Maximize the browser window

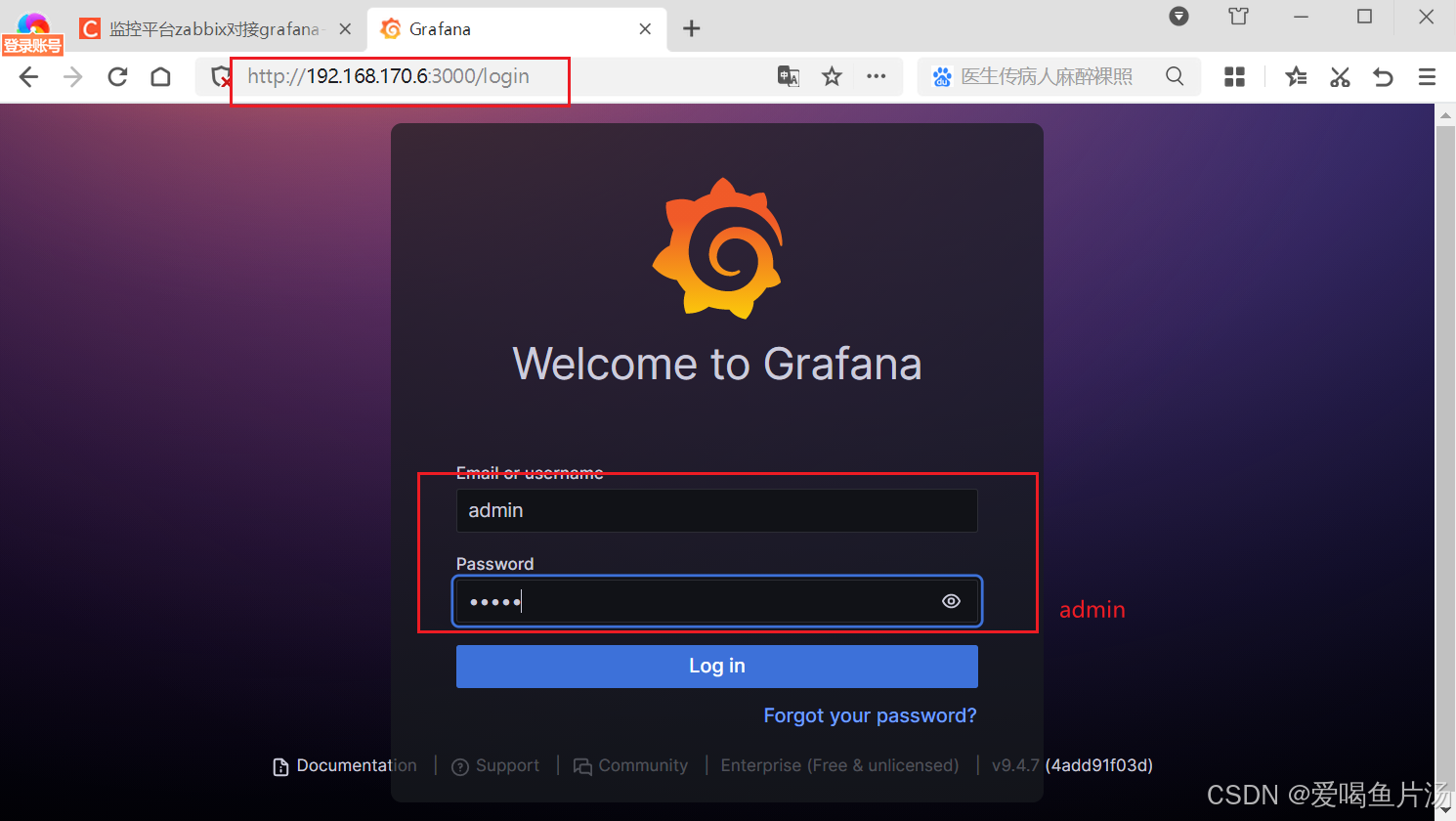(x=1364, y=17)
